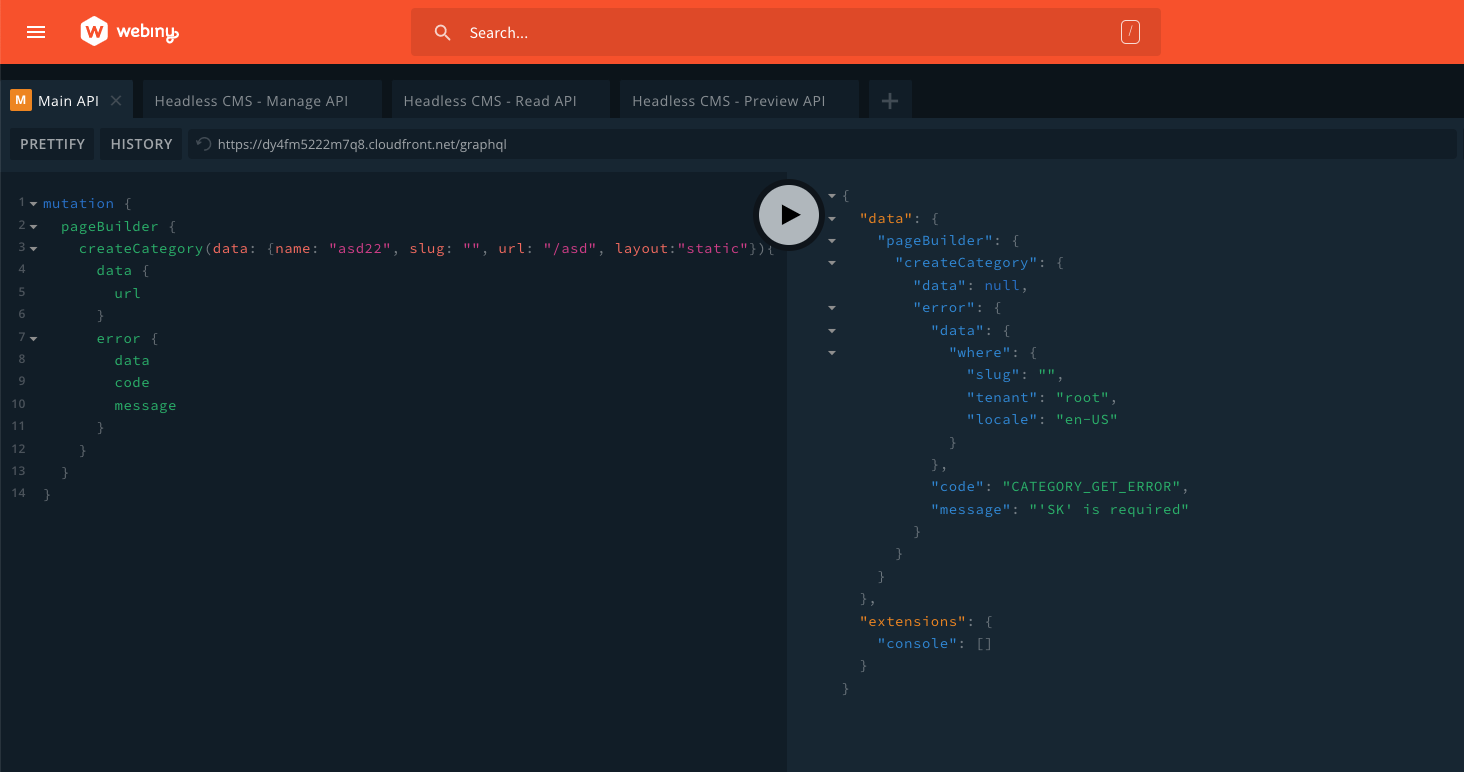
Task: Click the GraphQL endpoint URL field
Action: click(823, 144)
